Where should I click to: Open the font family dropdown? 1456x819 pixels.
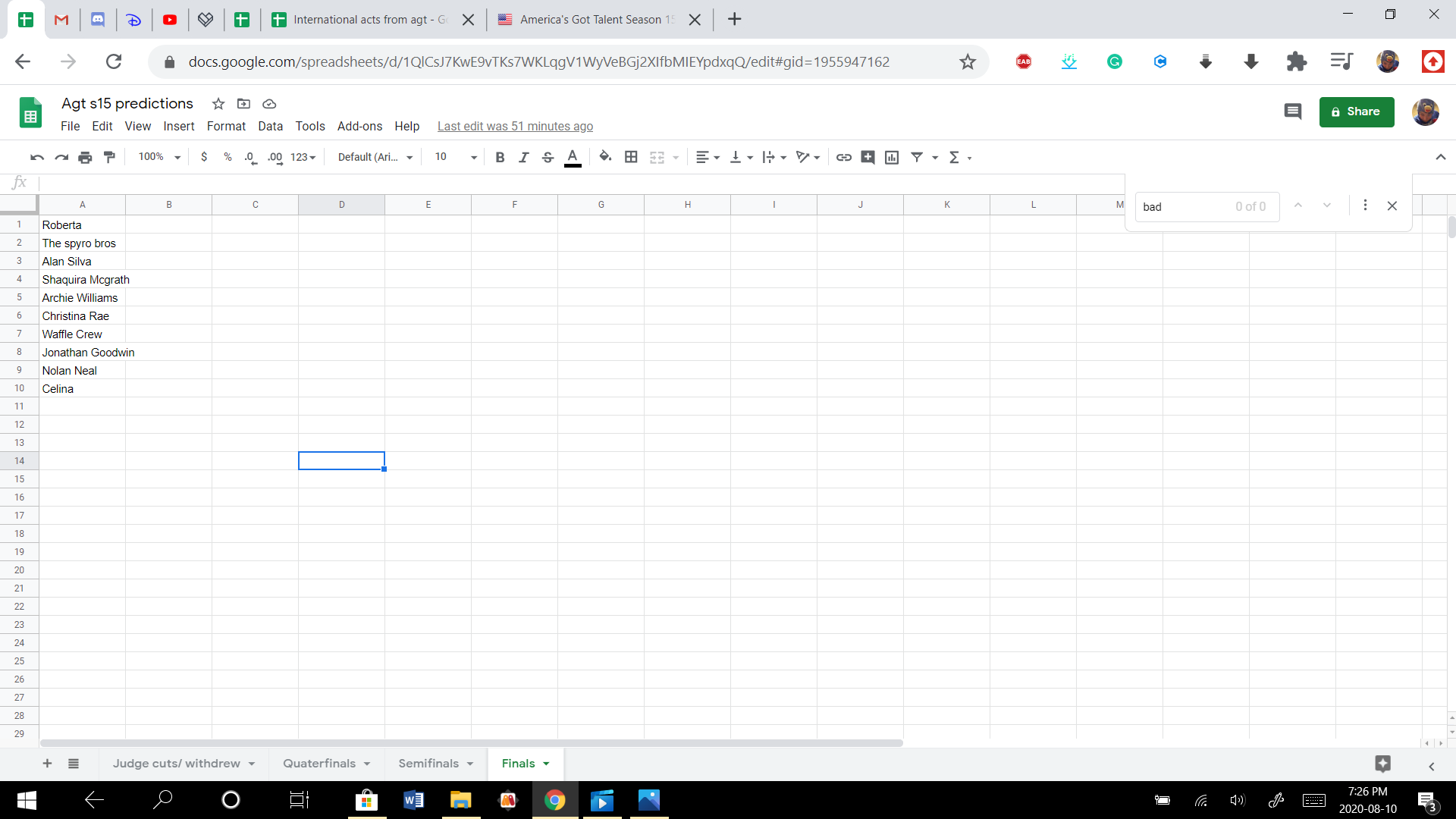coord(375,157)
